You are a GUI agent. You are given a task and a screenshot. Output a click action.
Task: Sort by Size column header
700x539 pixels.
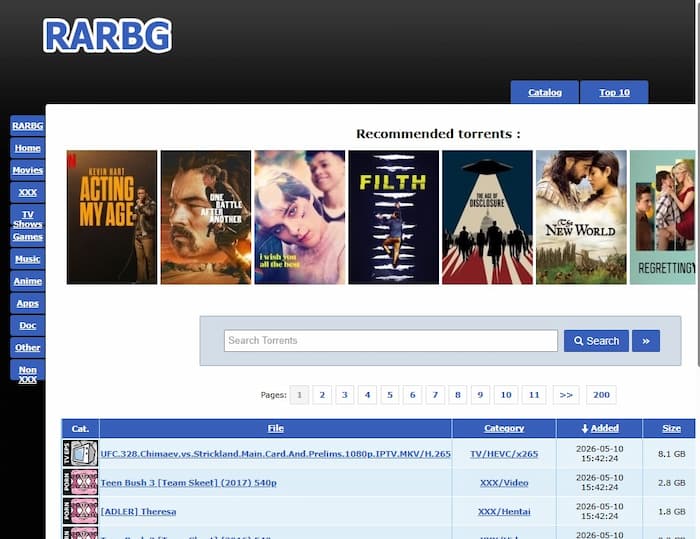tap(671, 428)
